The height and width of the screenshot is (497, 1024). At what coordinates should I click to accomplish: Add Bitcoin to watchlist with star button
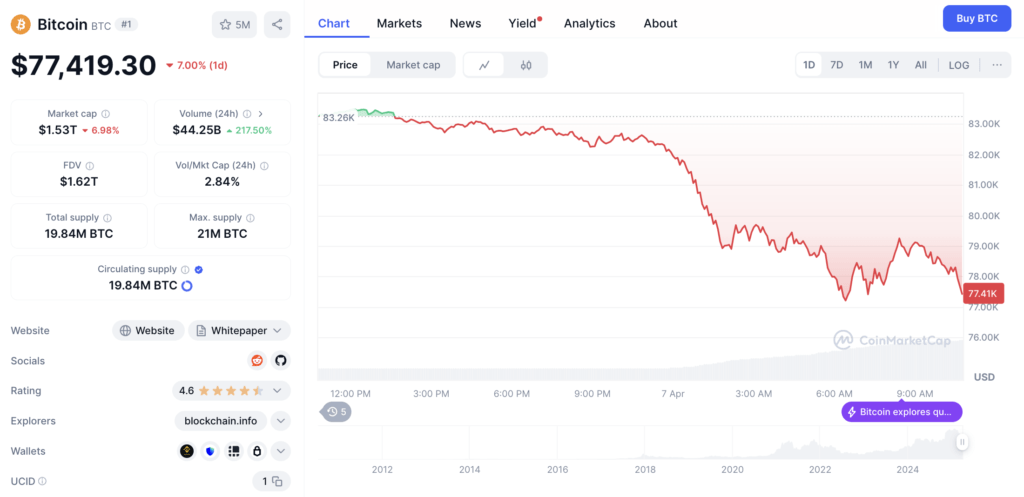pyautogui.click(x=234, y=25)
